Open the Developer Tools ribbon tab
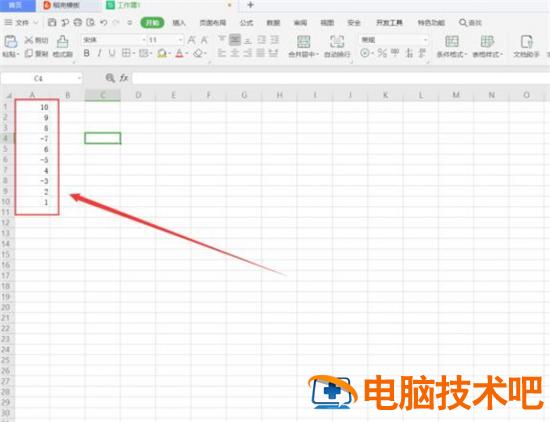This screenshot has height=422, width=550. pos(389,23)
